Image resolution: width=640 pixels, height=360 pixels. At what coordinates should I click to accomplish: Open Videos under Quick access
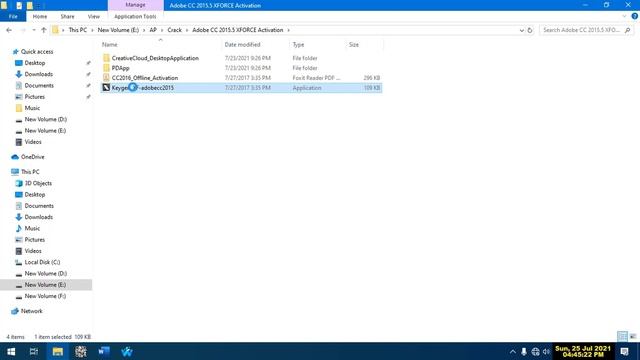point(33,142)
